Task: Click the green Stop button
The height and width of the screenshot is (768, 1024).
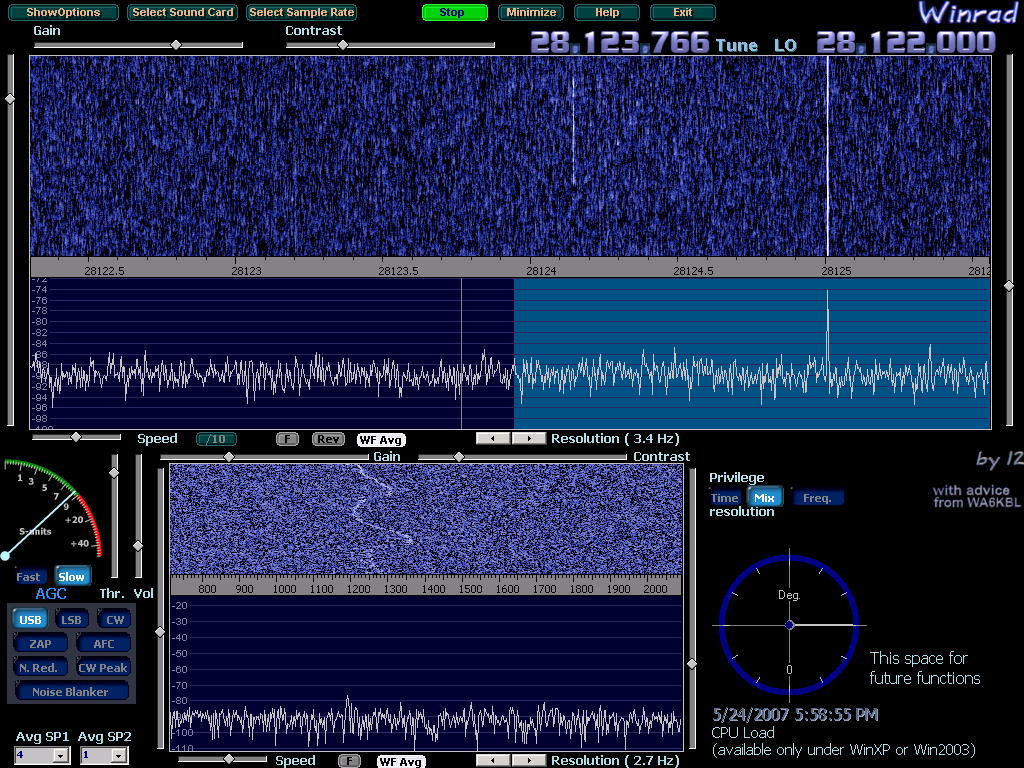Action: [454, 13]
